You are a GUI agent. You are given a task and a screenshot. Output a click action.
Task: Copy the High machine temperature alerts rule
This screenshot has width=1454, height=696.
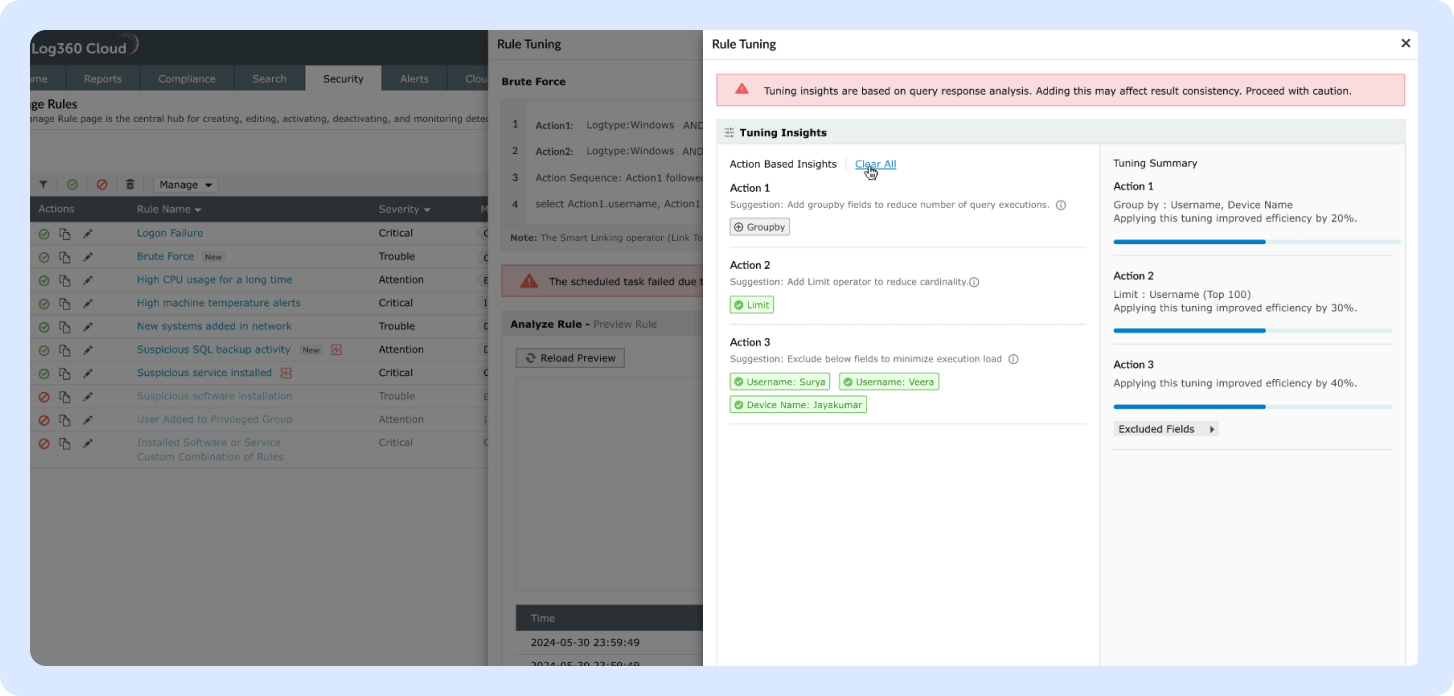pos(64,303)
